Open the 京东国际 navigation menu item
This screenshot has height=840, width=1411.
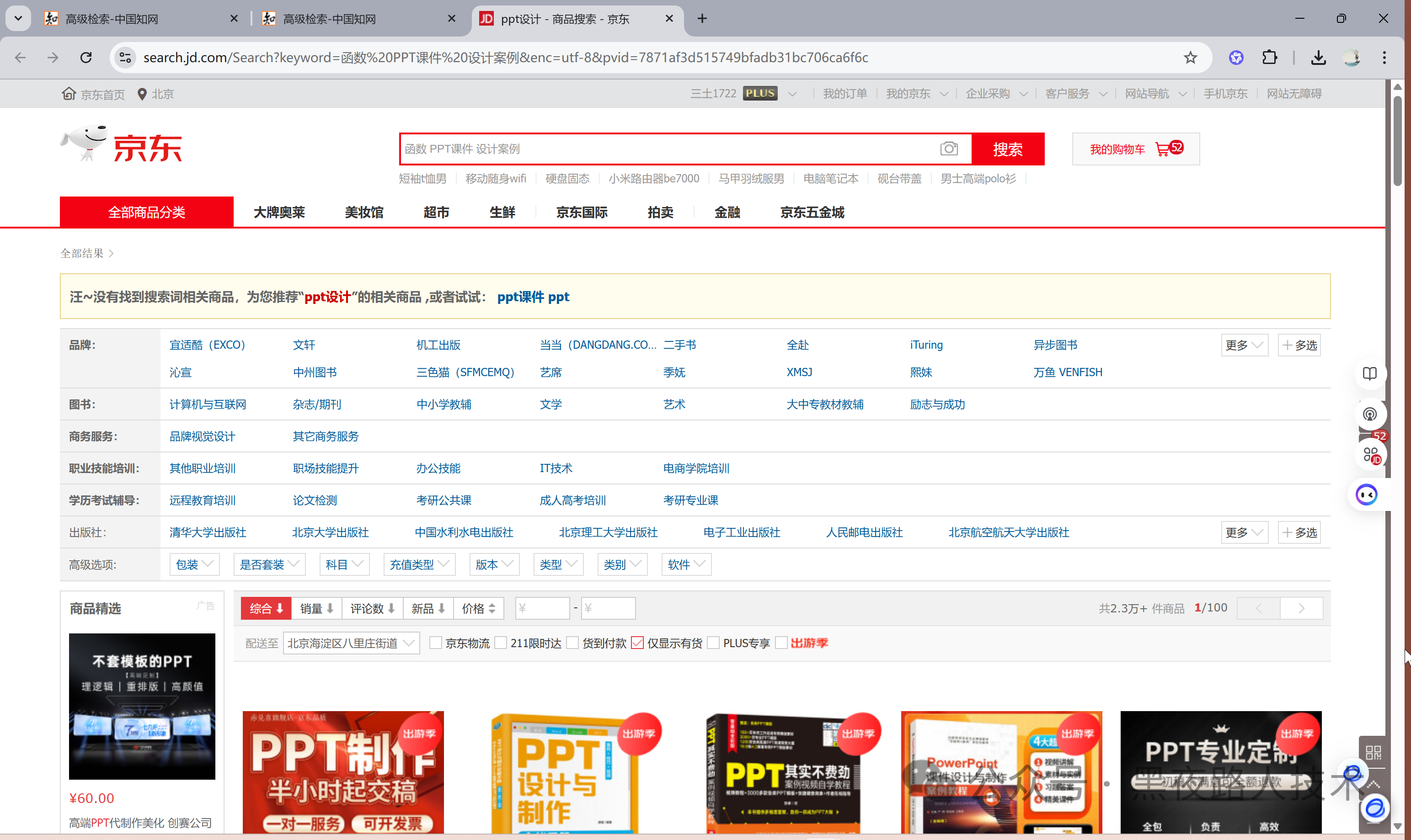582,212
